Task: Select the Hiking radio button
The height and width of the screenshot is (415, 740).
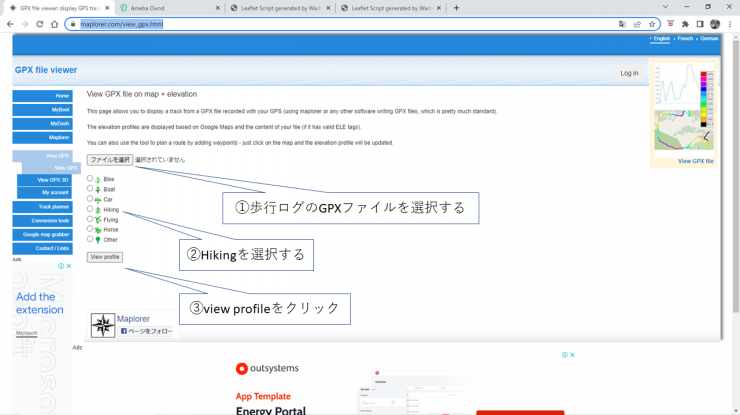Action: [90, 209]
